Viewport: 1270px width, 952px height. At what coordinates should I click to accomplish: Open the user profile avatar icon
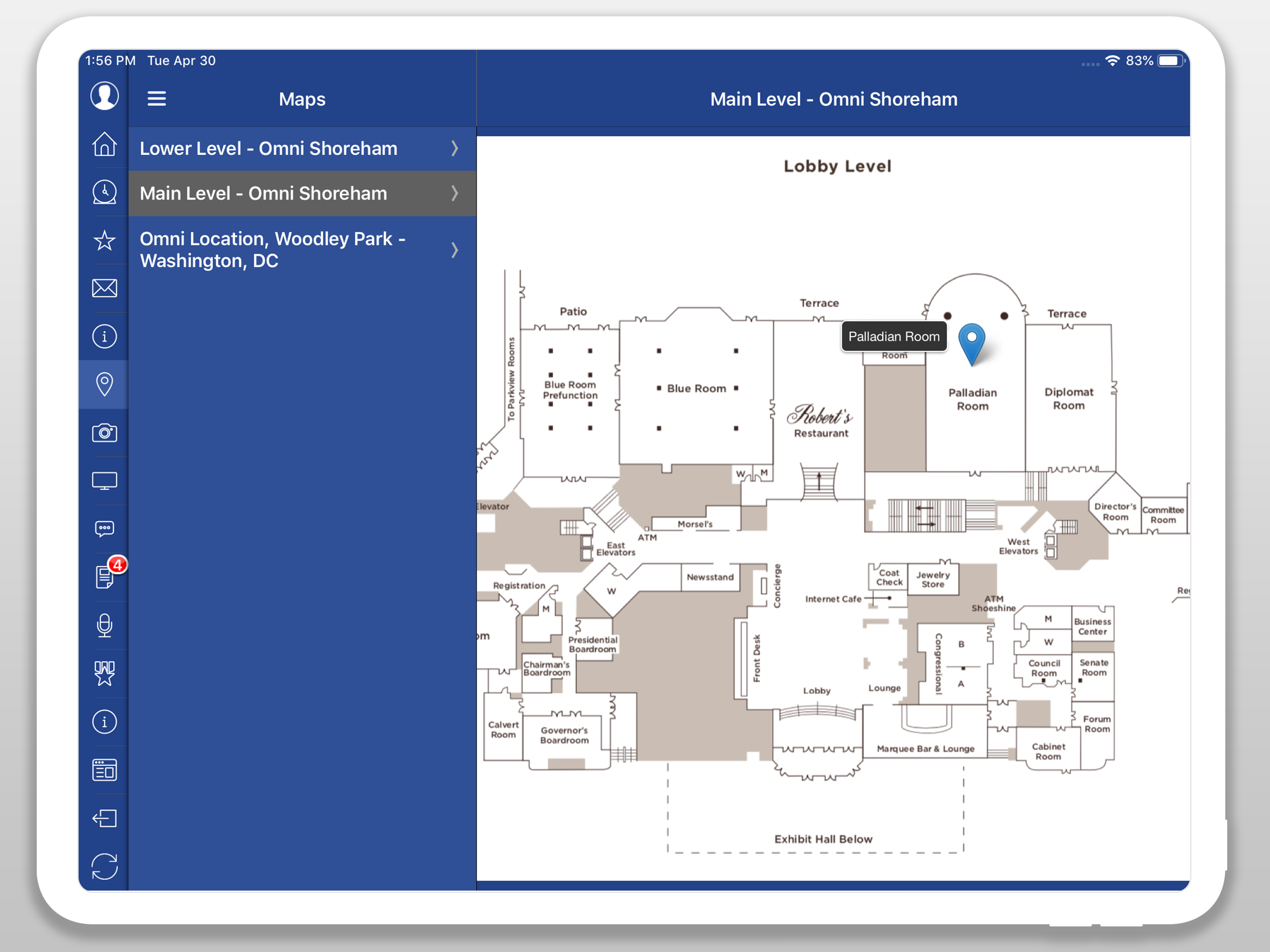105,95
